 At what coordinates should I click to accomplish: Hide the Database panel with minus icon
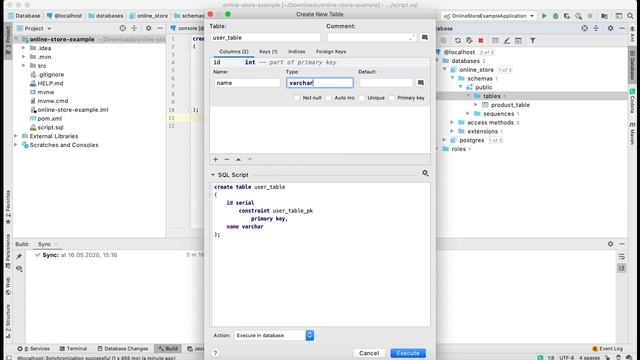coord(622,28)
